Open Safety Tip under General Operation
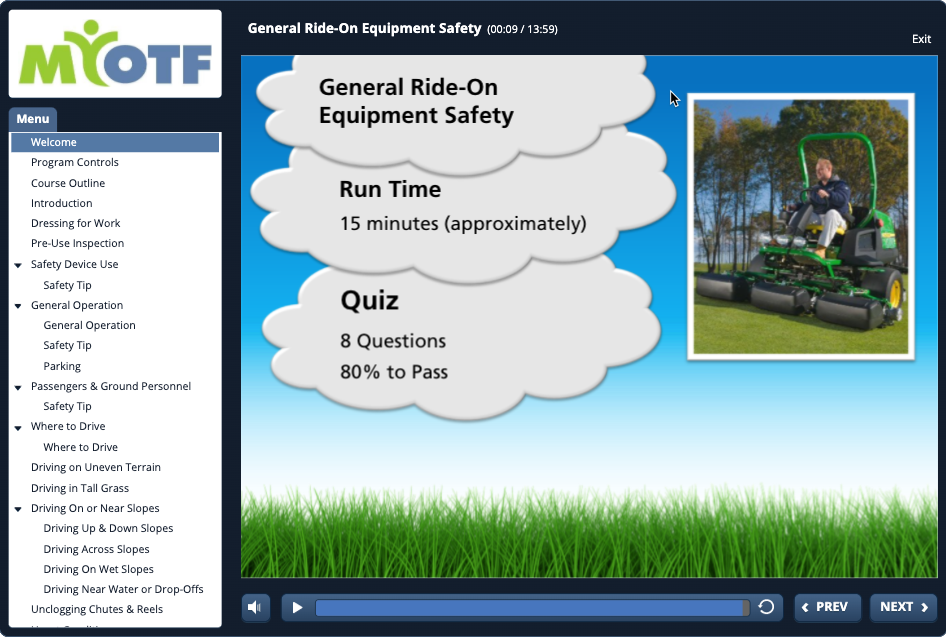This screenshot has height=637, width=946. pos(68,345)
